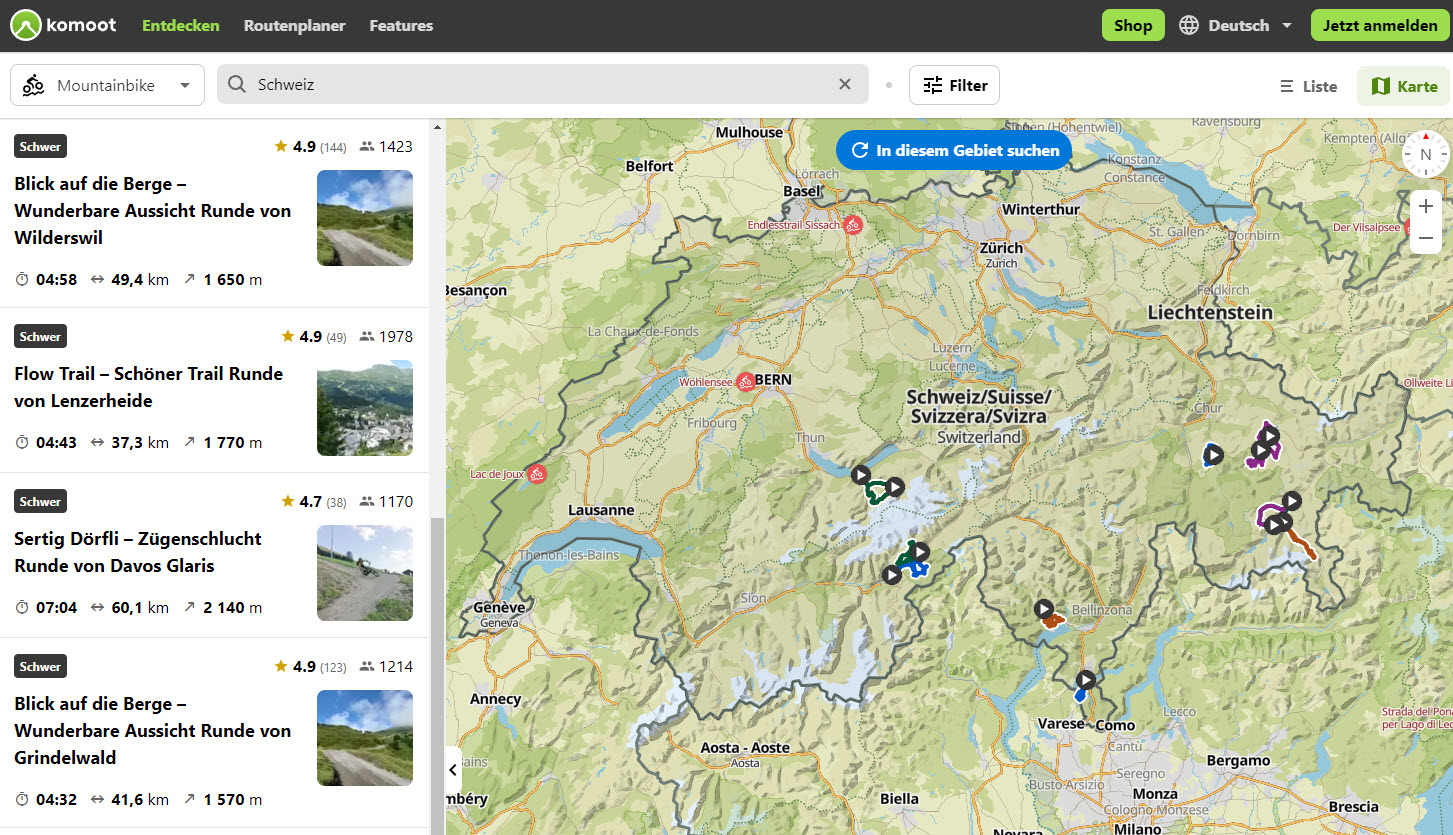Open the Mountainbike sport dropdown

[107, 85]
